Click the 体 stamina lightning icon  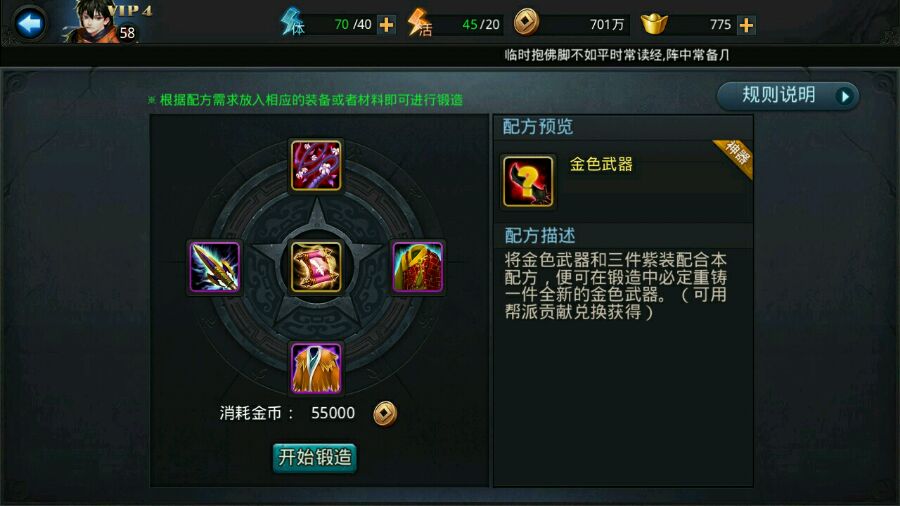point(293,23)
